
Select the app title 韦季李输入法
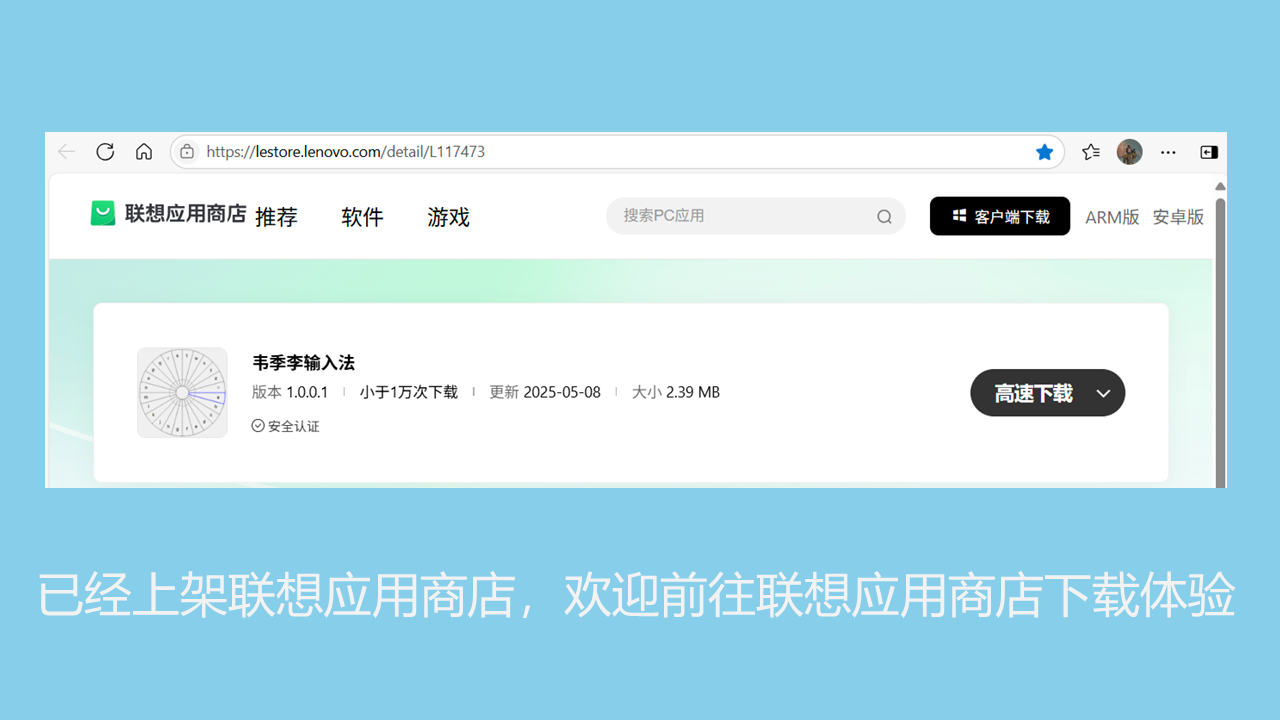click(x=303, y=362)
